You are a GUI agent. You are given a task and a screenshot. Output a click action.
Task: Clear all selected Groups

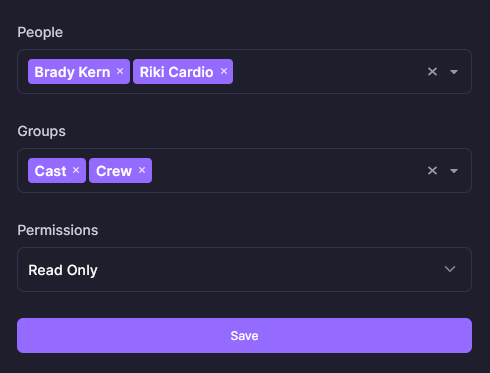pos(432,171)
